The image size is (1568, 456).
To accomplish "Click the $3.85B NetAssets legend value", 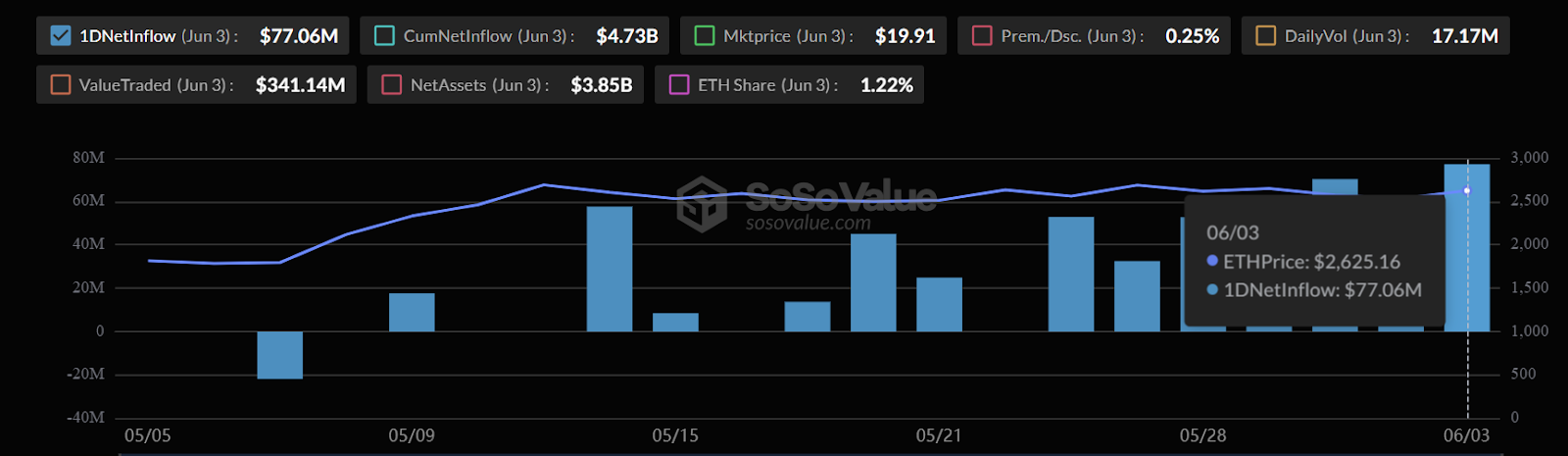I will coord(601,85).
